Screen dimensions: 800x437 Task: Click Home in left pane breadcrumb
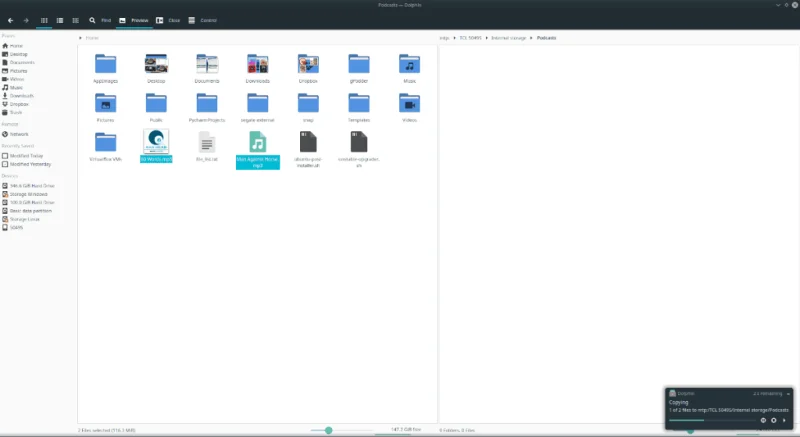pyautogui.click(x=92, y=38)
